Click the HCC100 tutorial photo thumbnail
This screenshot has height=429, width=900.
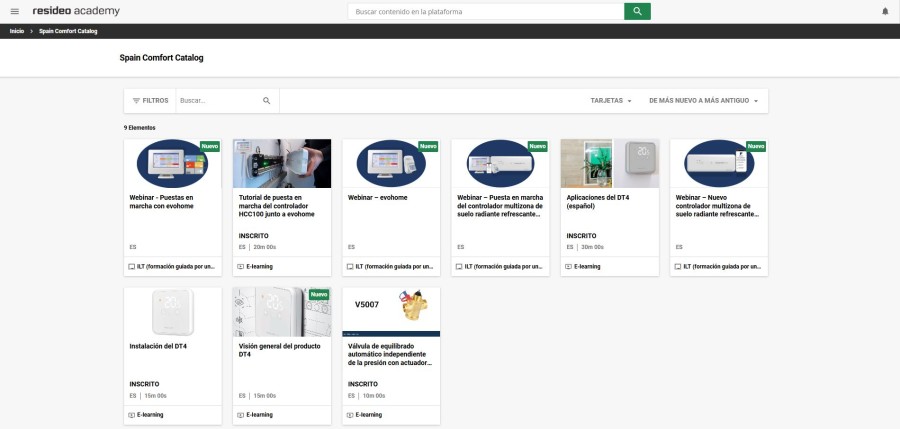coord(282,163)
